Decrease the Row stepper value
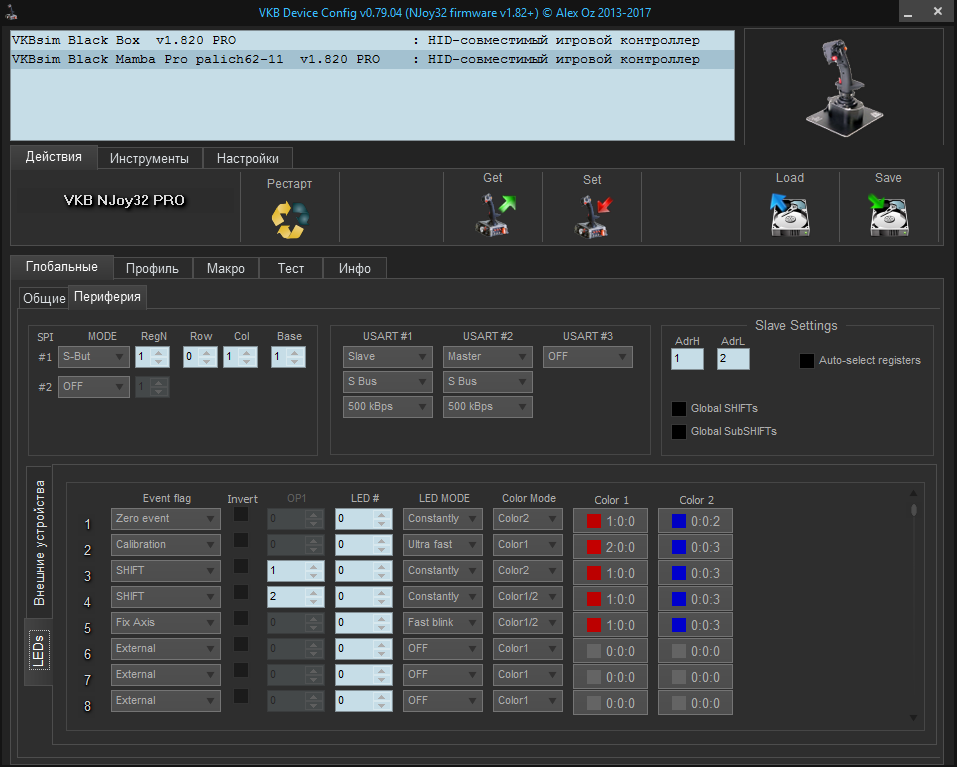This screenshot has width=957, height=767. coord(208,362)
